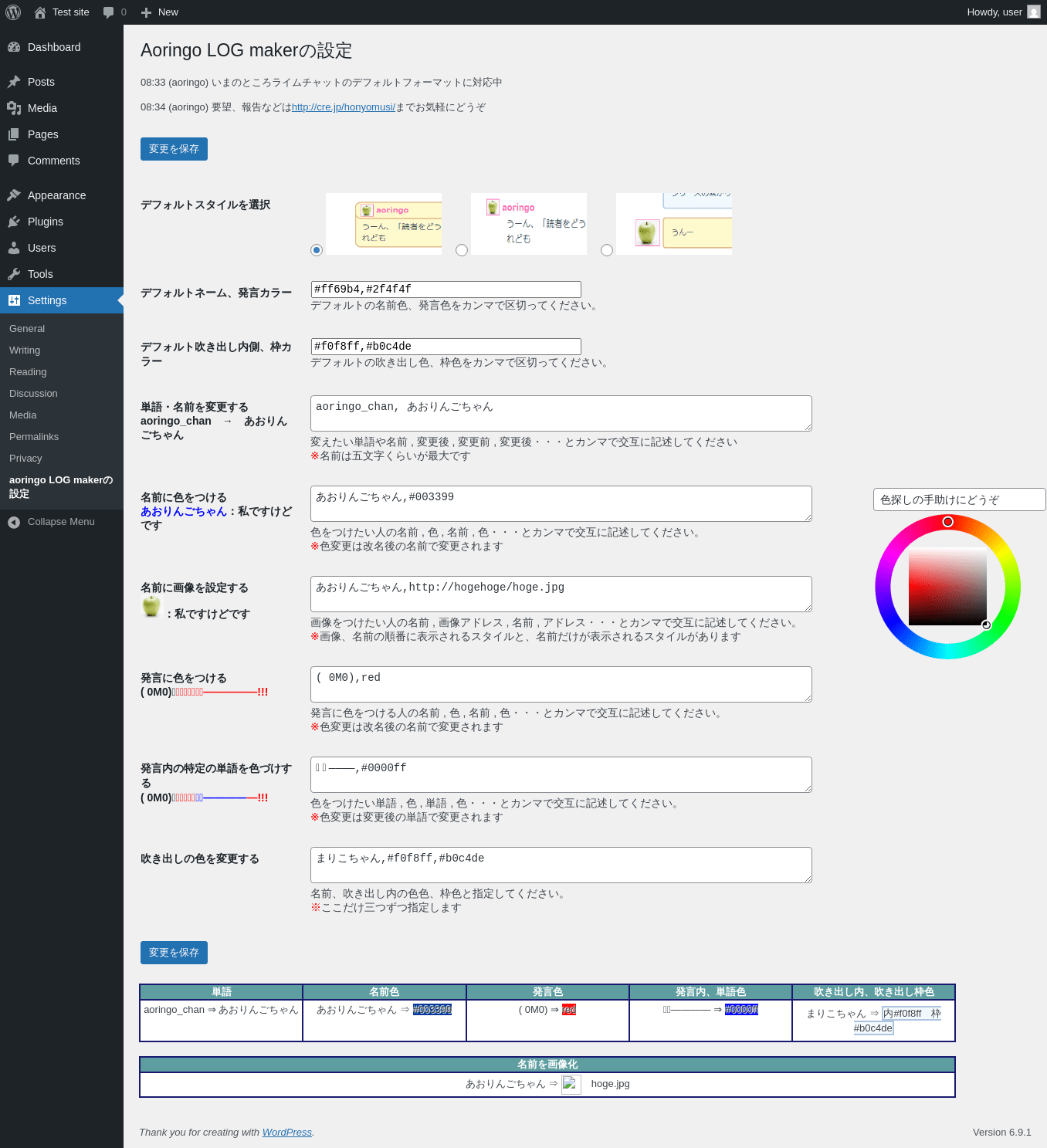This screenshot has height=1148, width=1047.
Task: Click the New label in admin bar
Action: (168, 12)
